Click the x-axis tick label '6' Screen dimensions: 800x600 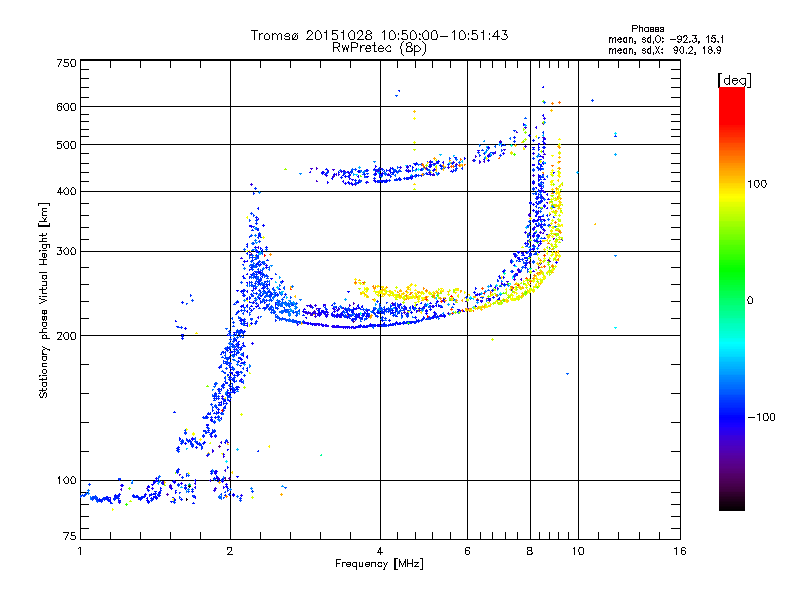[467, 551]
